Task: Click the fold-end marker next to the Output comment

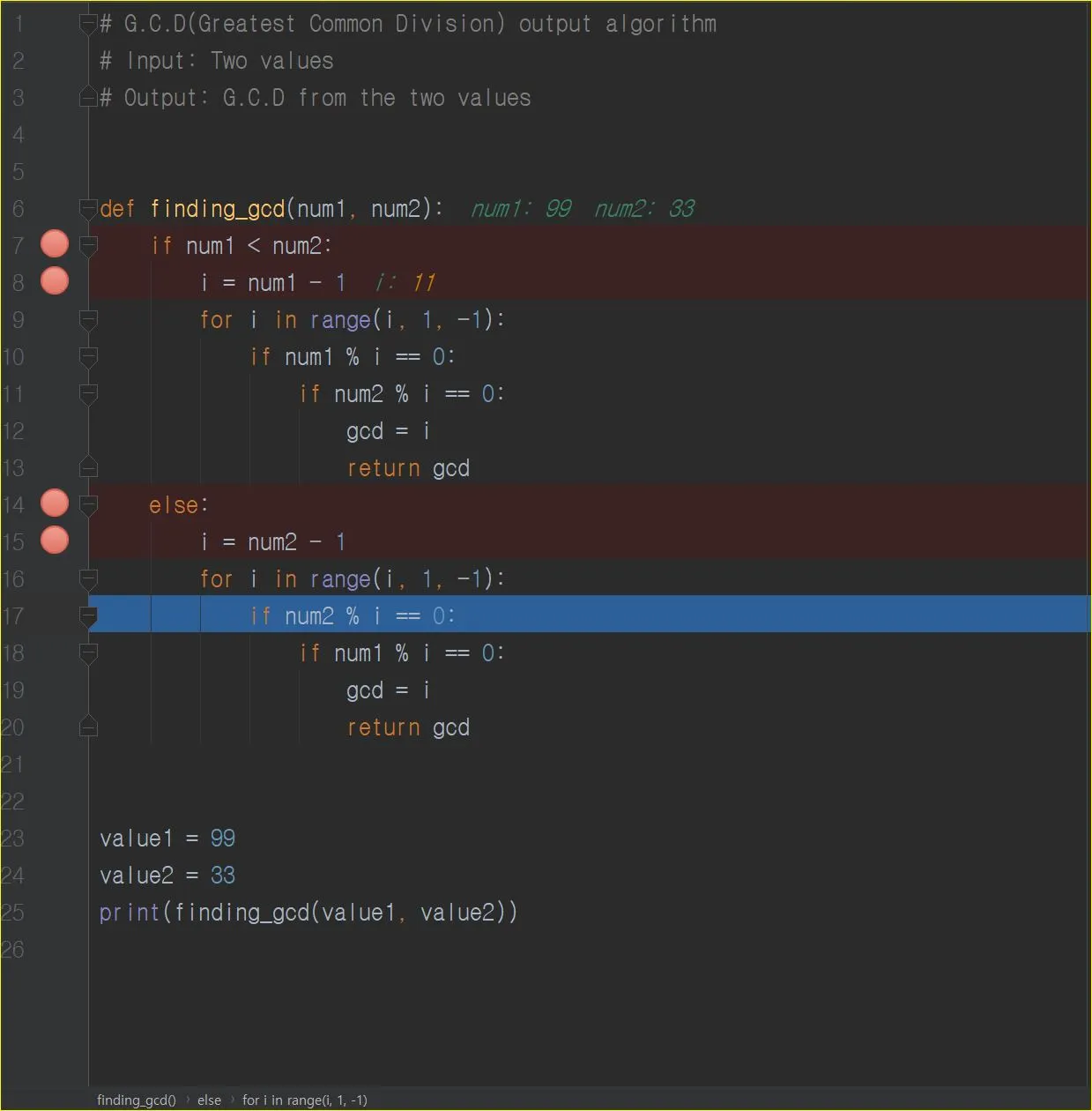Action: pyautogui.click(x=88, y=97)
